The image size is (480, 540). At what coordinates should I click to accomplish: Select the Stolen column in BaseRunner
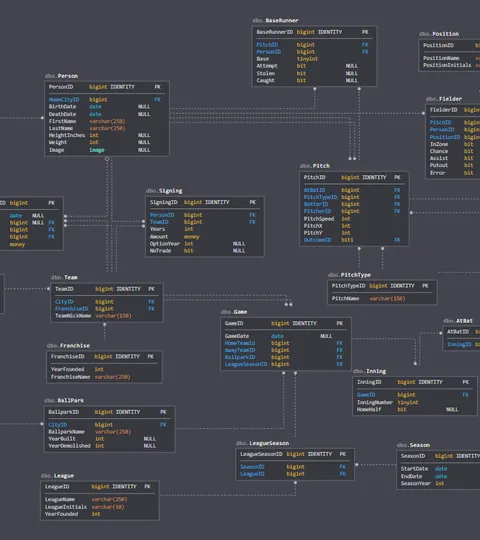pos(314,73)
